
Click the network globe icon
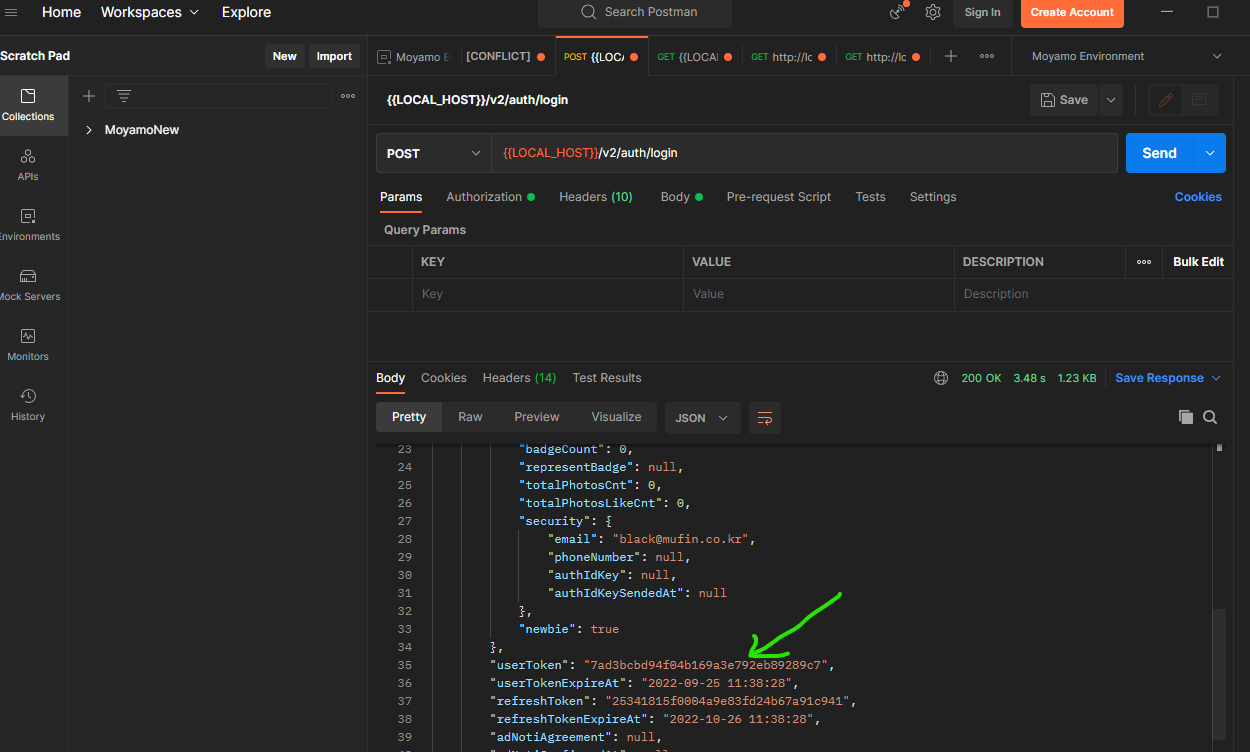[x=941, y=378]
